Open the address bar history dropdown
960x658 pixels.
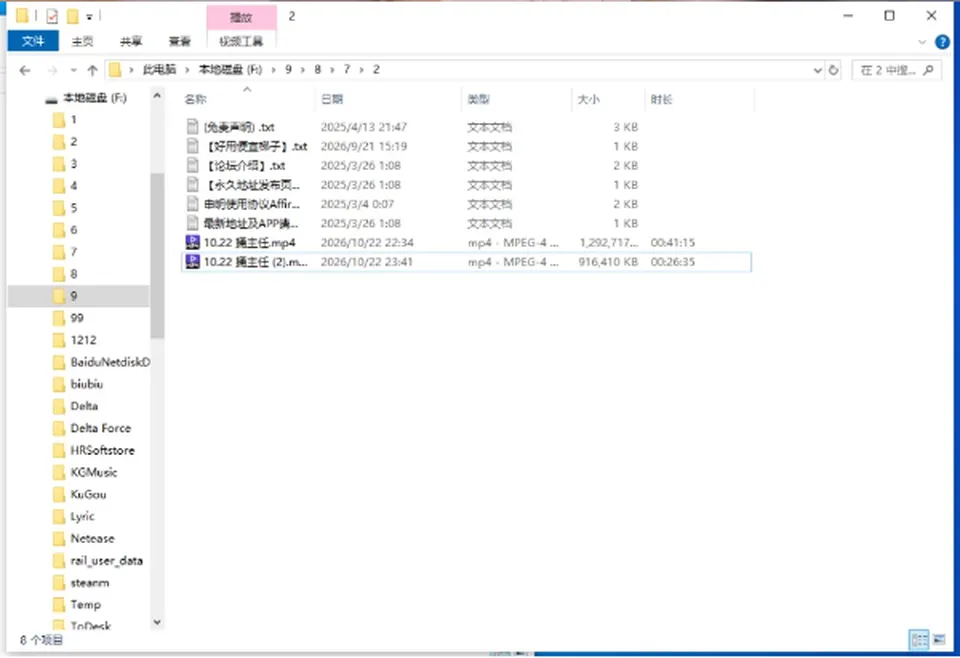(x=817, y=70)
